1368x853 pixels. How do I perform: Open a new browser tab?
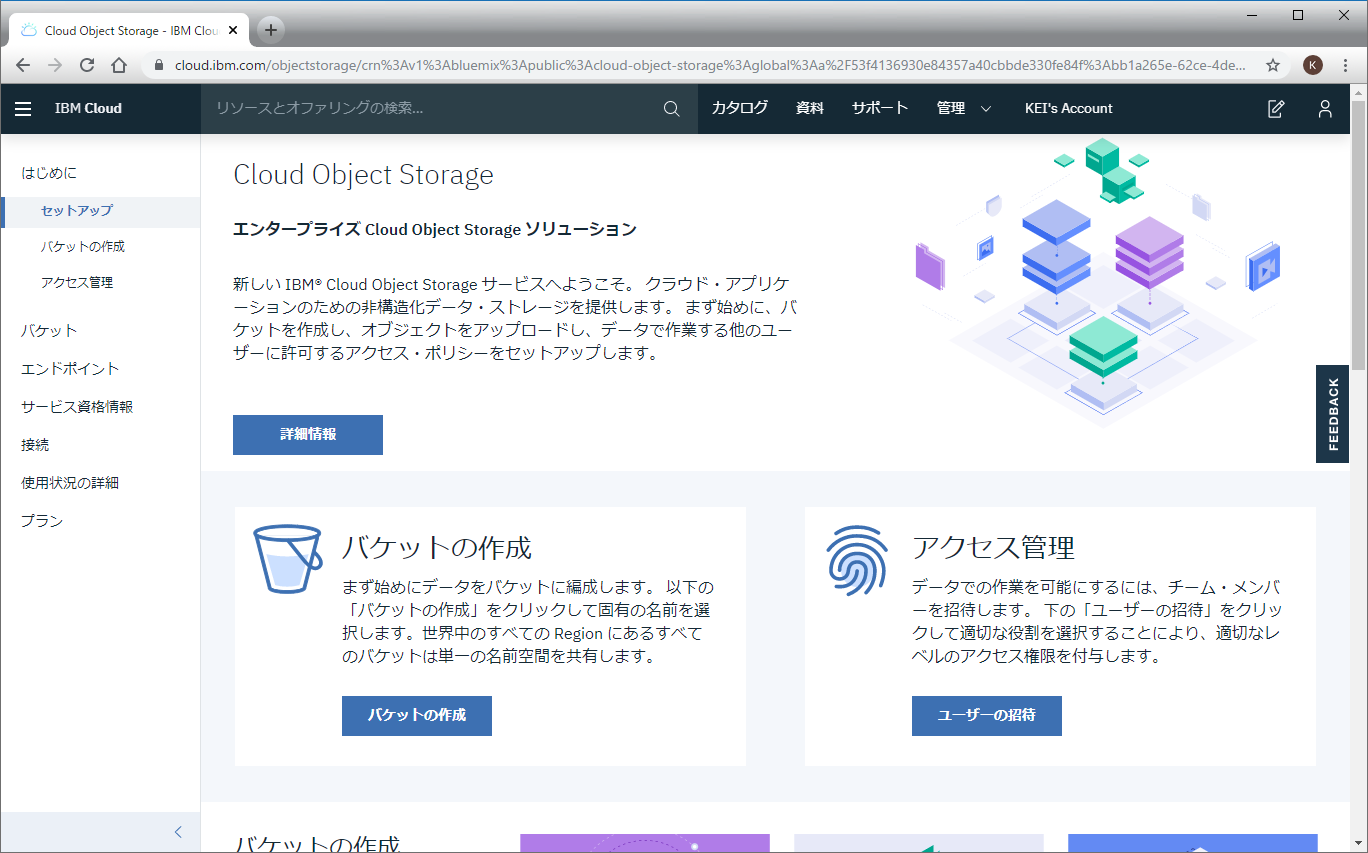(x=270, y=30)
